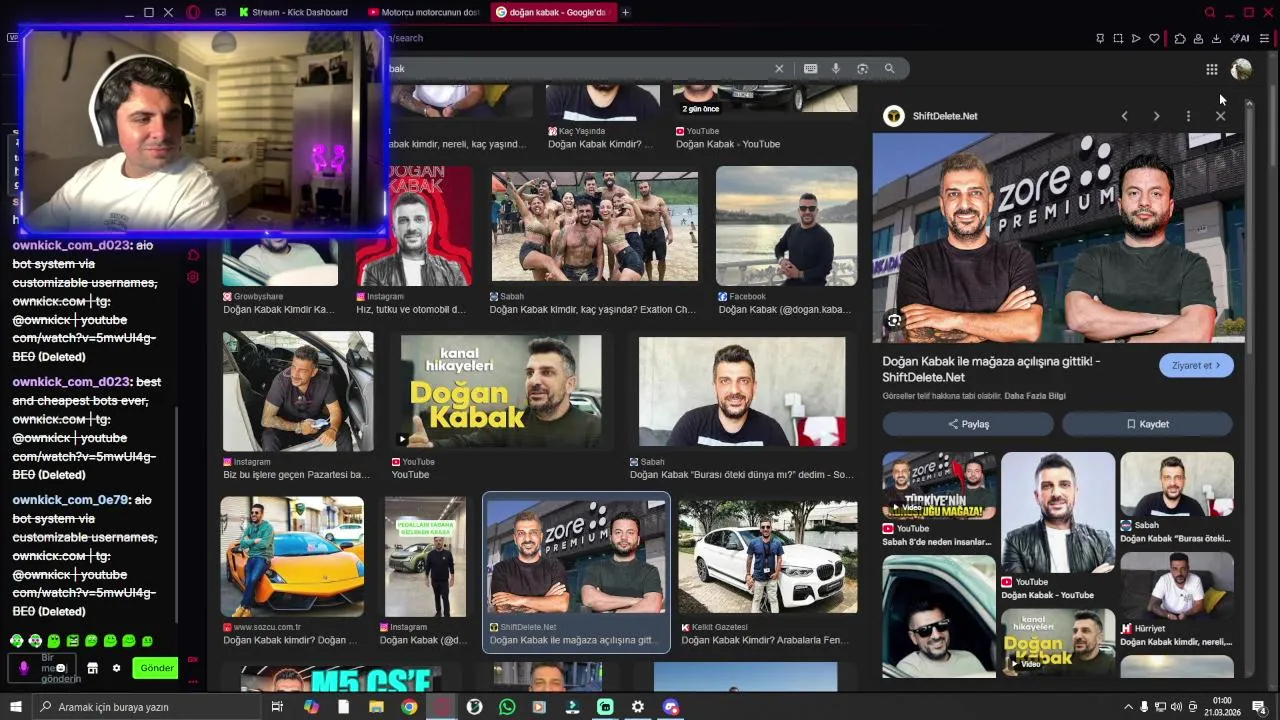Open Task View on the taskbar
This screenshot has width=1280, height=720.
pyautogui.click(x=277, y=707)
